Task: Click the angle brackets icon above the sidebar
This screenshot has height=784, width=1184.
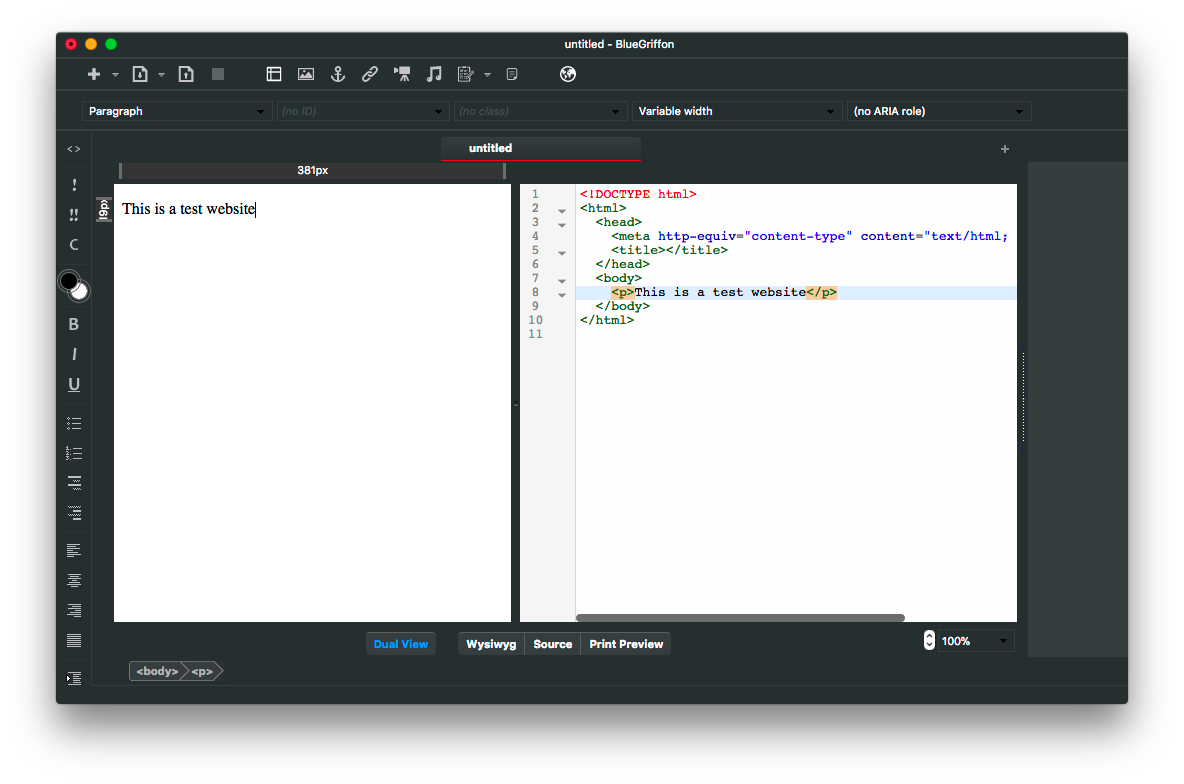Action: click(x=73, y=149)
